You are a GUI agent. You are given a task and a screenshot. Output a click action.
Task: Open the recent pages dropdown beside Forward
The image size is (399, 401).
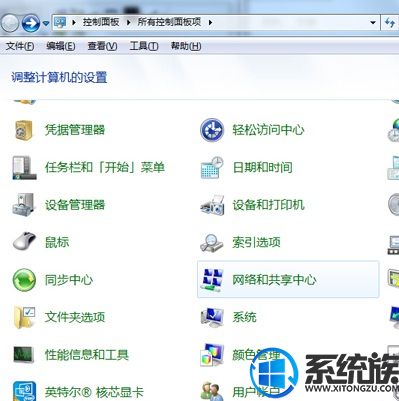tap(46, 23)
